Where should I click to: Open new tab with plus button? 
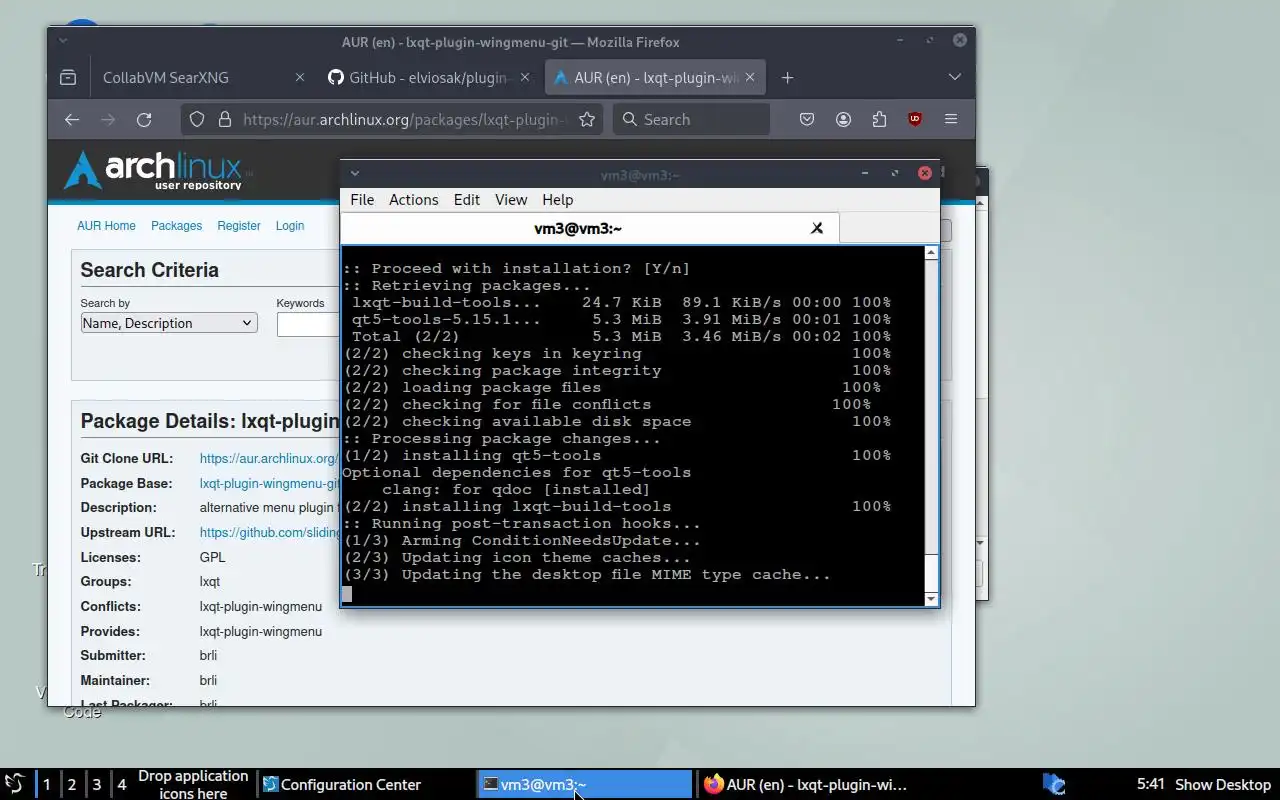[x=787, y=77]
